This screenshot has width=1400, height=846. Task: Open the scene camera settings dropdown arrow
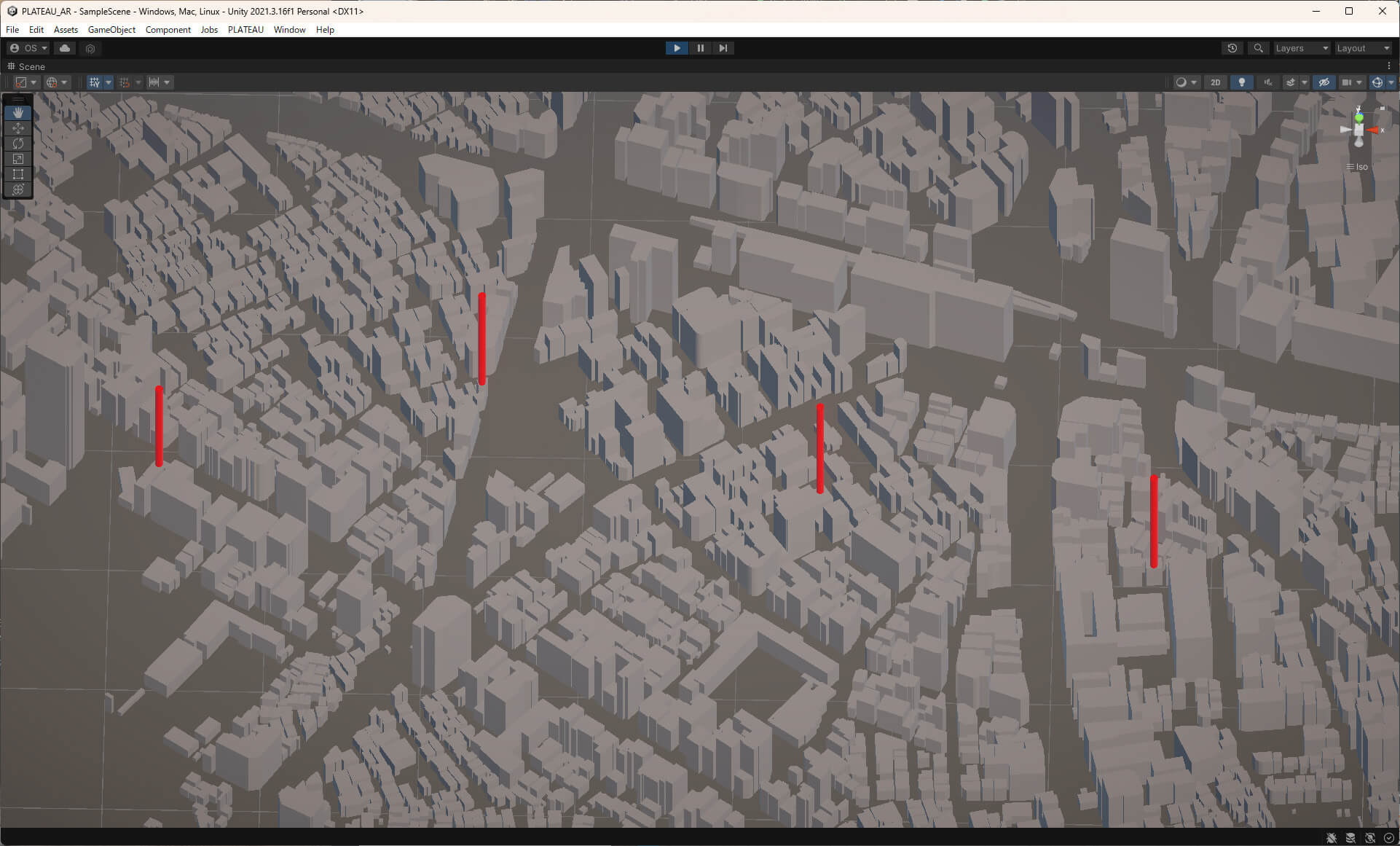(x=1359, y=82)
